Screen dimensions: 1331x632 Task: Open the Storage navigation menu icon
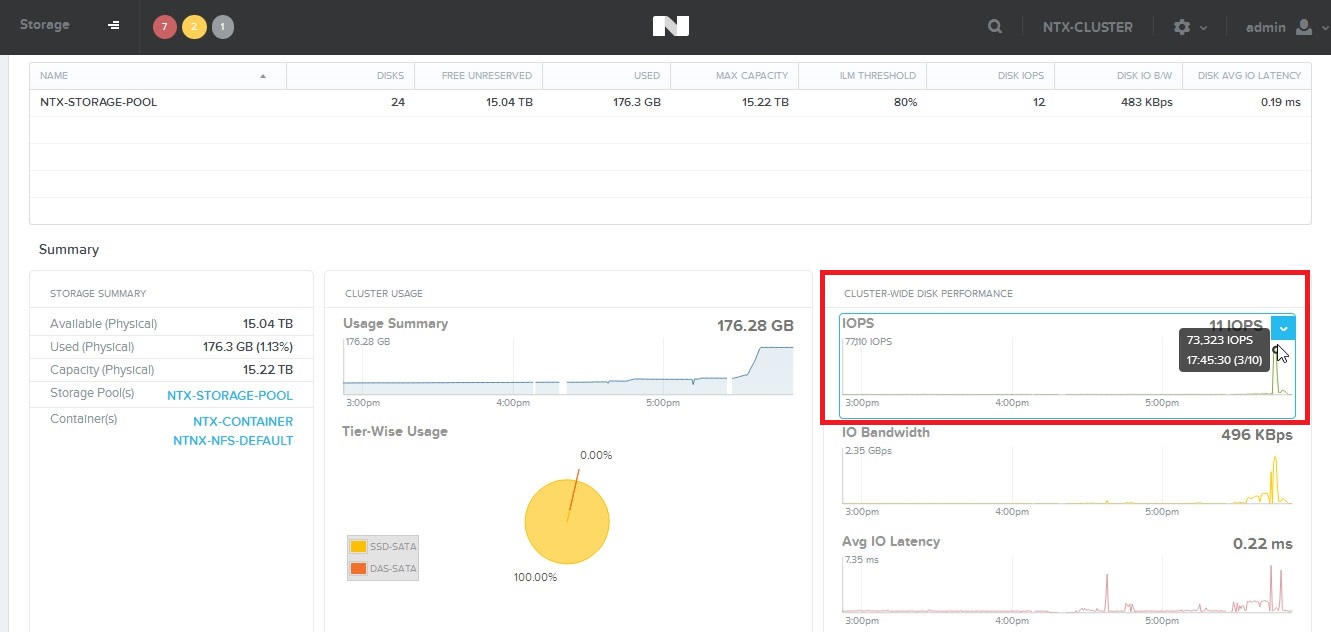pos(114,26)
